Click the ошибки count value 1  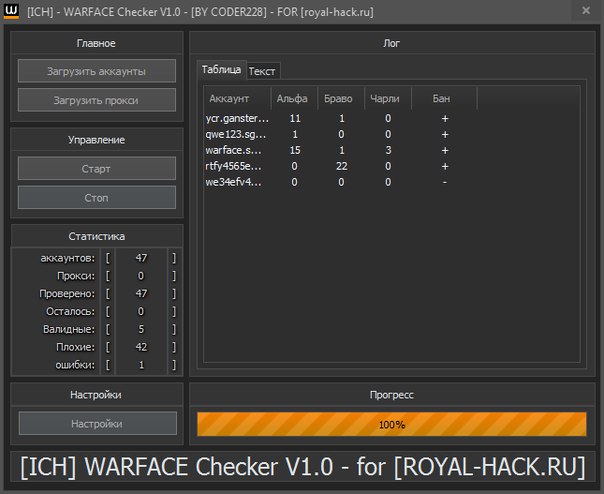pos(141,365)
